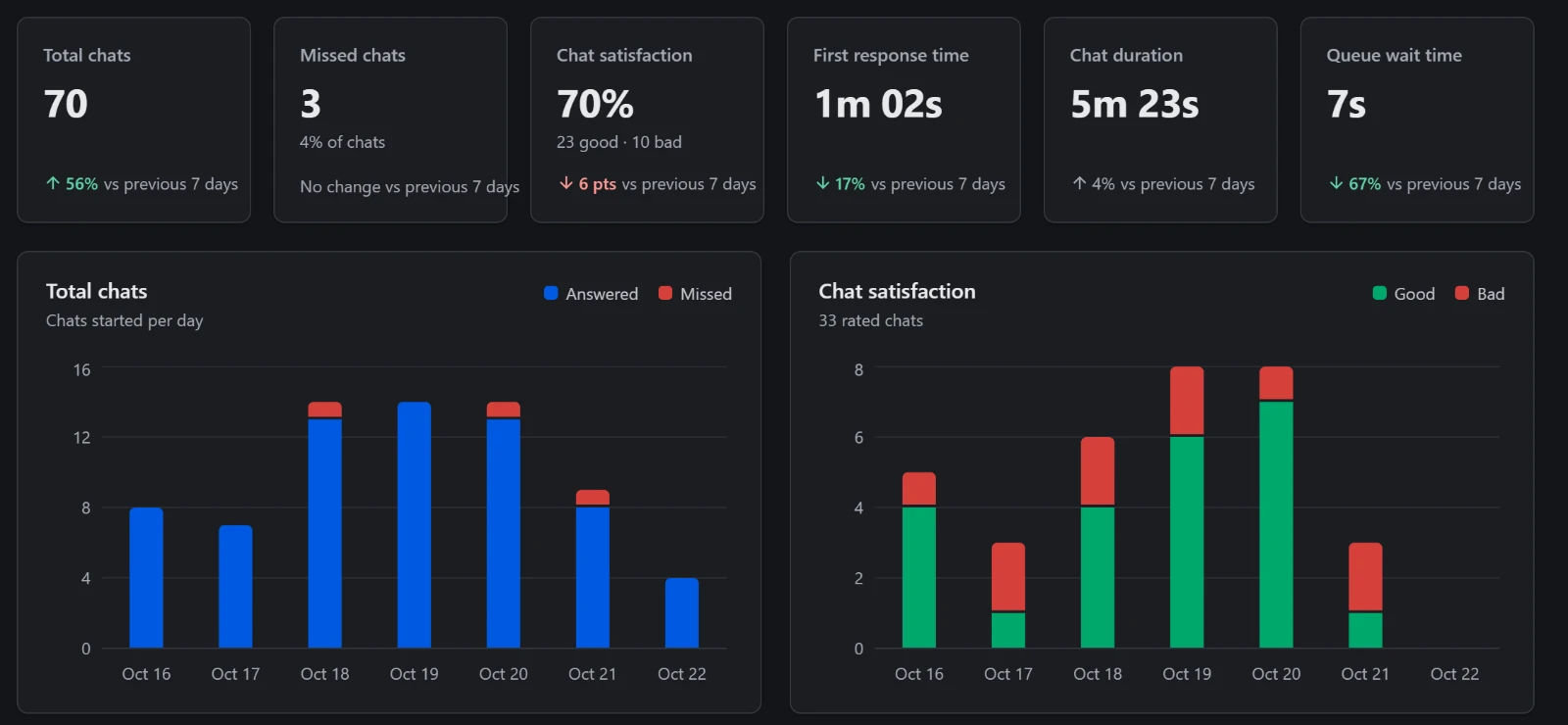Click the Oct 22 label in Chat satisfaction
Viewport: 1568px width, 725px height.
tap(1454, 674)
